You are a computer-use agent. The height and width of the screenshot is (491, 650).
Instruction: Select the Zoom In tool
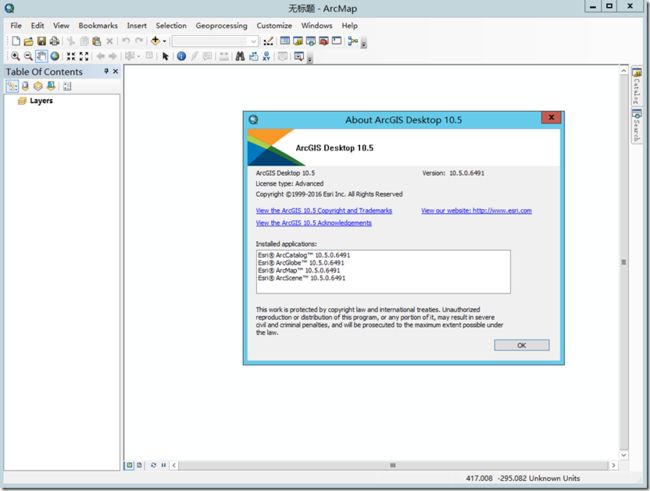click(x=15, y=56)
